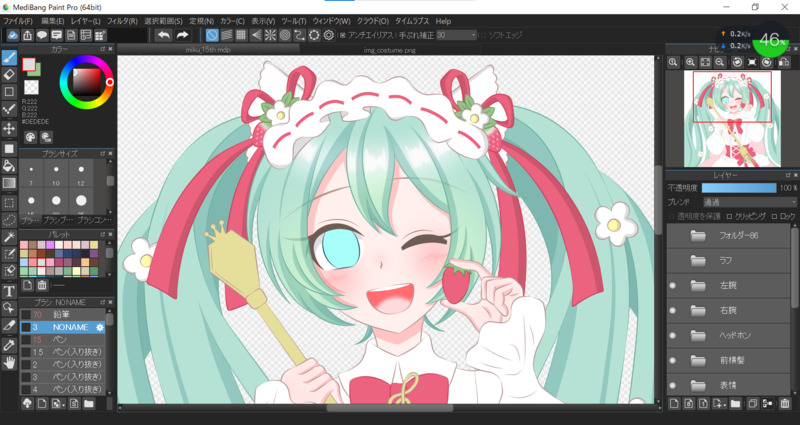The height and width of the screenshot is (425, 800).
Task: Delete palette color with trash icon
Action: (42, 285)
